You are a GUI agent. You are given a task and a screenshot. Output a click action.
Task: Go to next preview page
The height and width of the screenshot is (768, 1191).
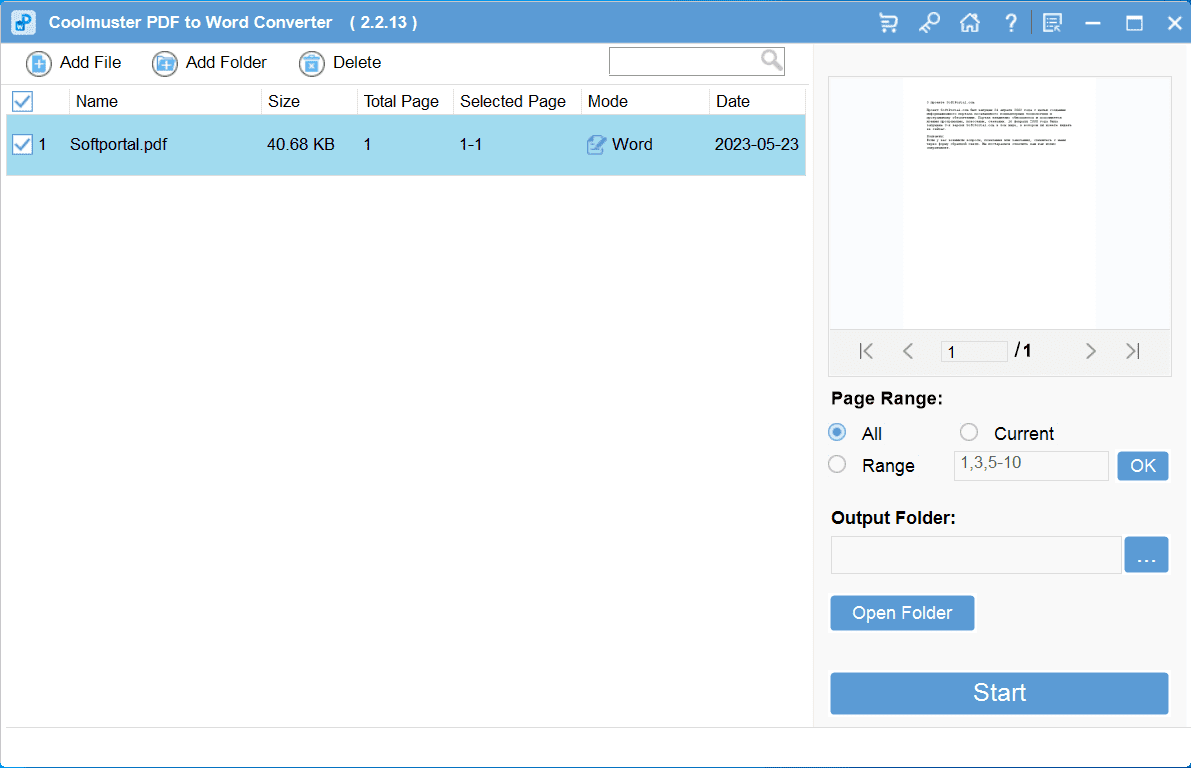tap(1091, 351)
